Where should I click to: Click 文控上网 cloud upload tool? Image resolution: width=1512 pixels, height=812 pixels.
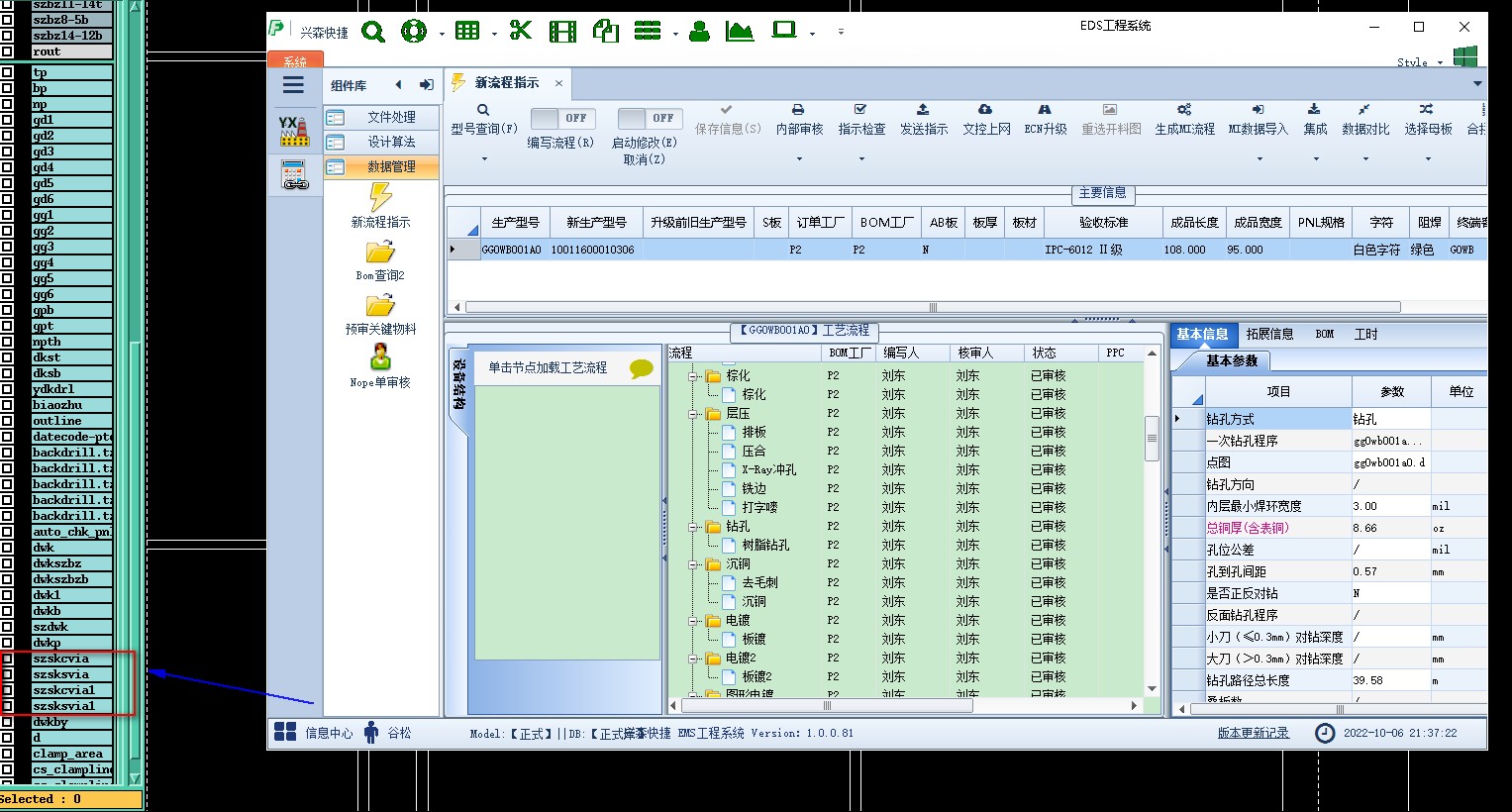tap(986, 120)
